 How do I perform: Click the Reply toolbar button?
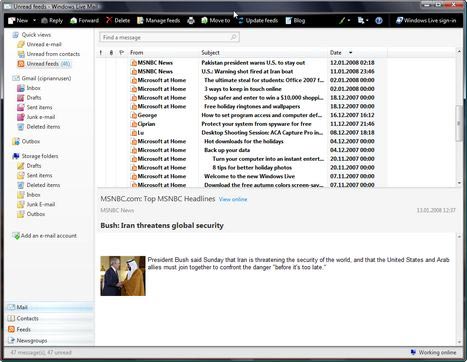pyautogui.click(x=52, y=21)
